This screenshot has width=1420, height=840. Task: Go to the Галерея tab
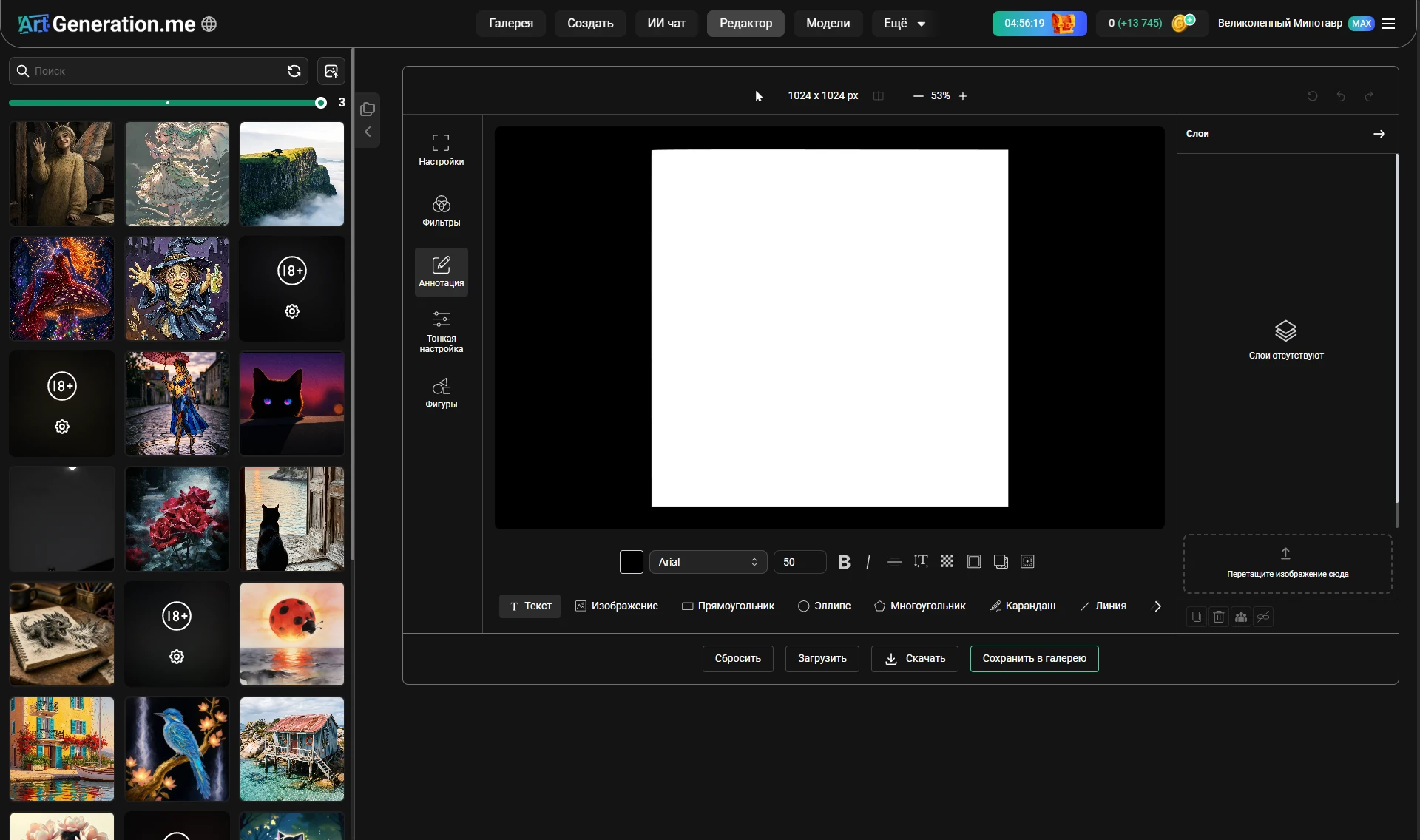(511, 24)
